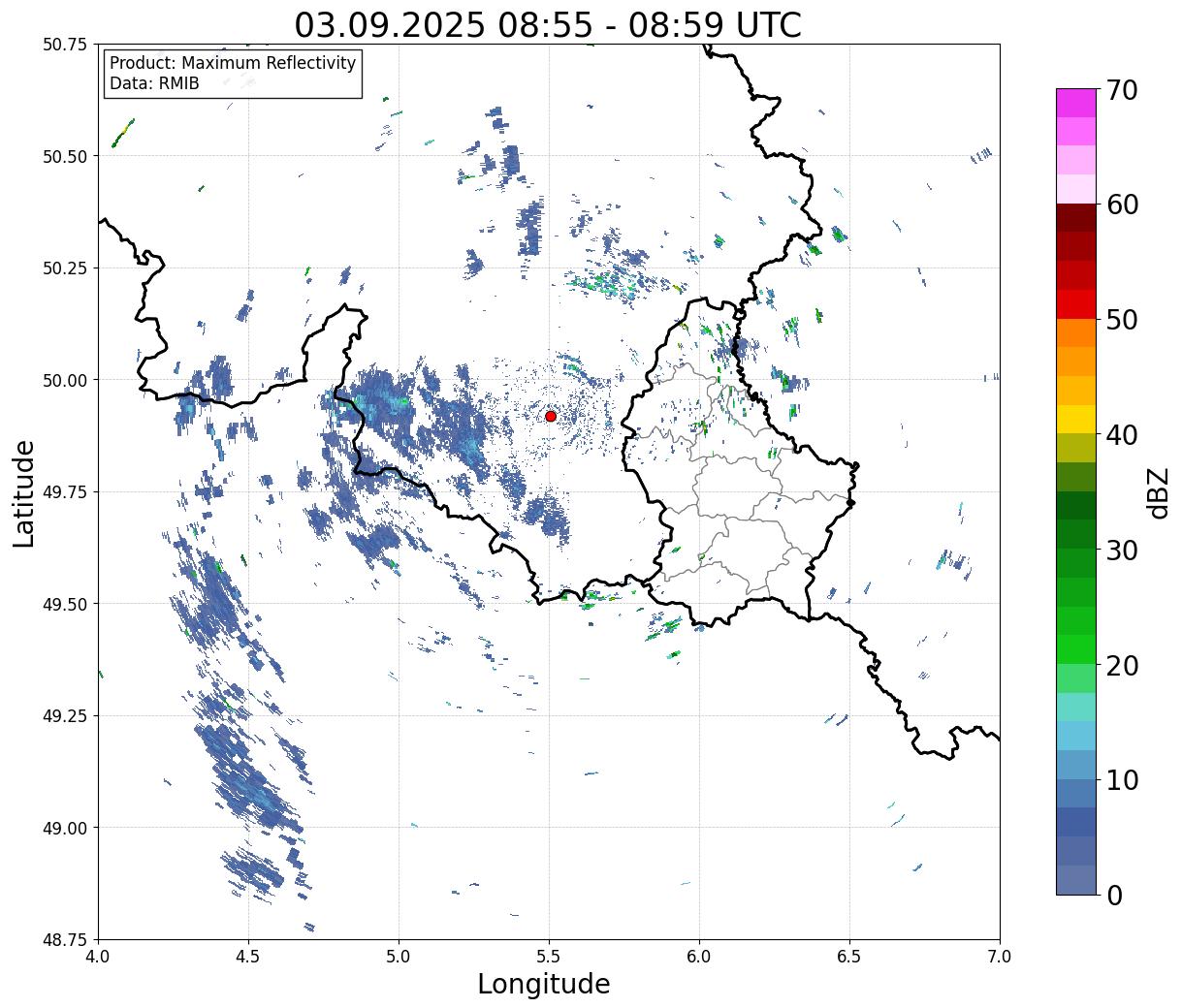Click the 70 tick on the colorbar
The width and height of the screenshot is (1182, 1008).
click(1122, 90)
